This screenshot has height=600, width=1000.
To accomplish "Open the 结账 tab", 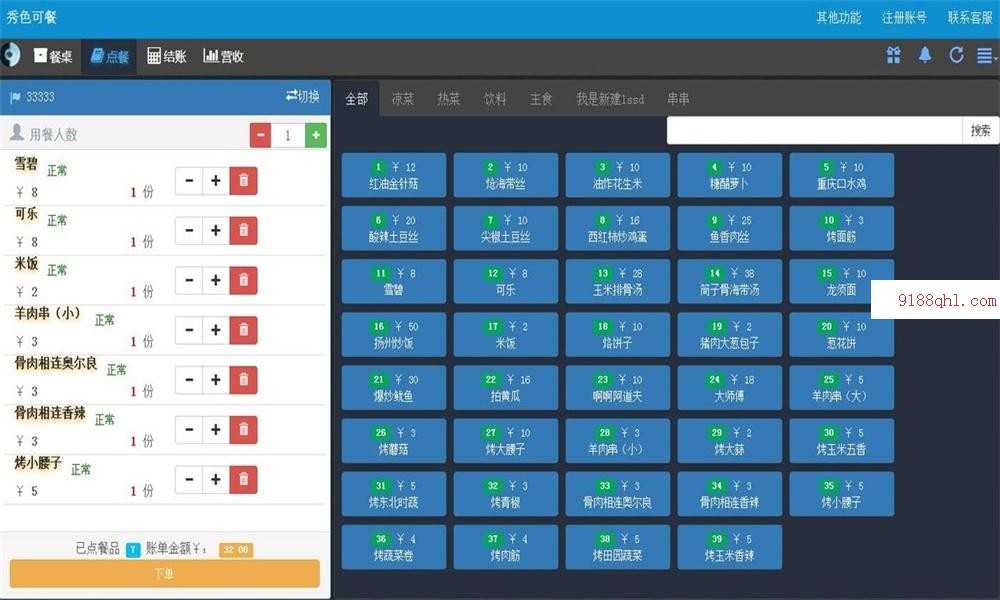I will [166, 56].
